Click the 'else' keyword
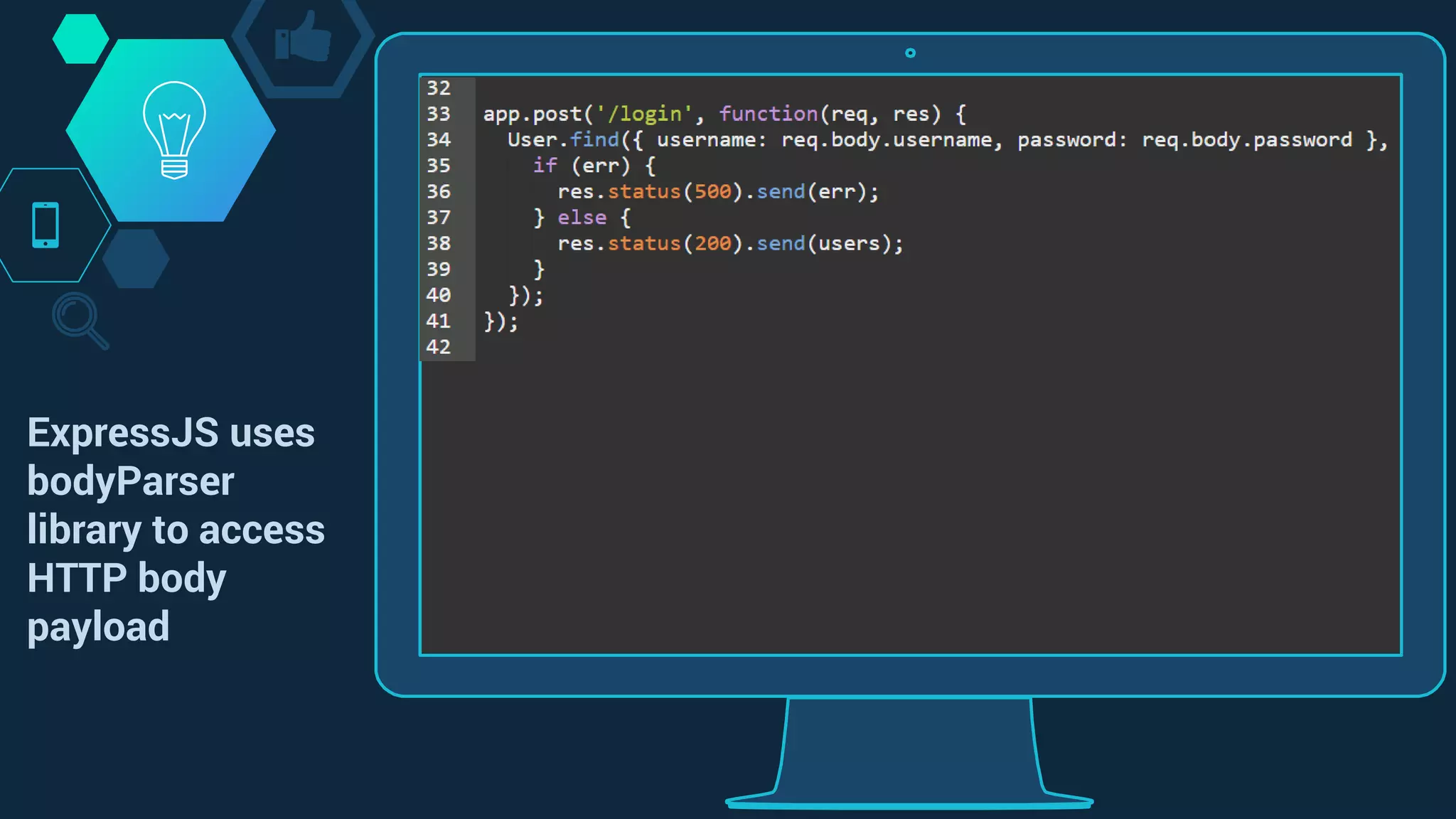 (582, 218)
